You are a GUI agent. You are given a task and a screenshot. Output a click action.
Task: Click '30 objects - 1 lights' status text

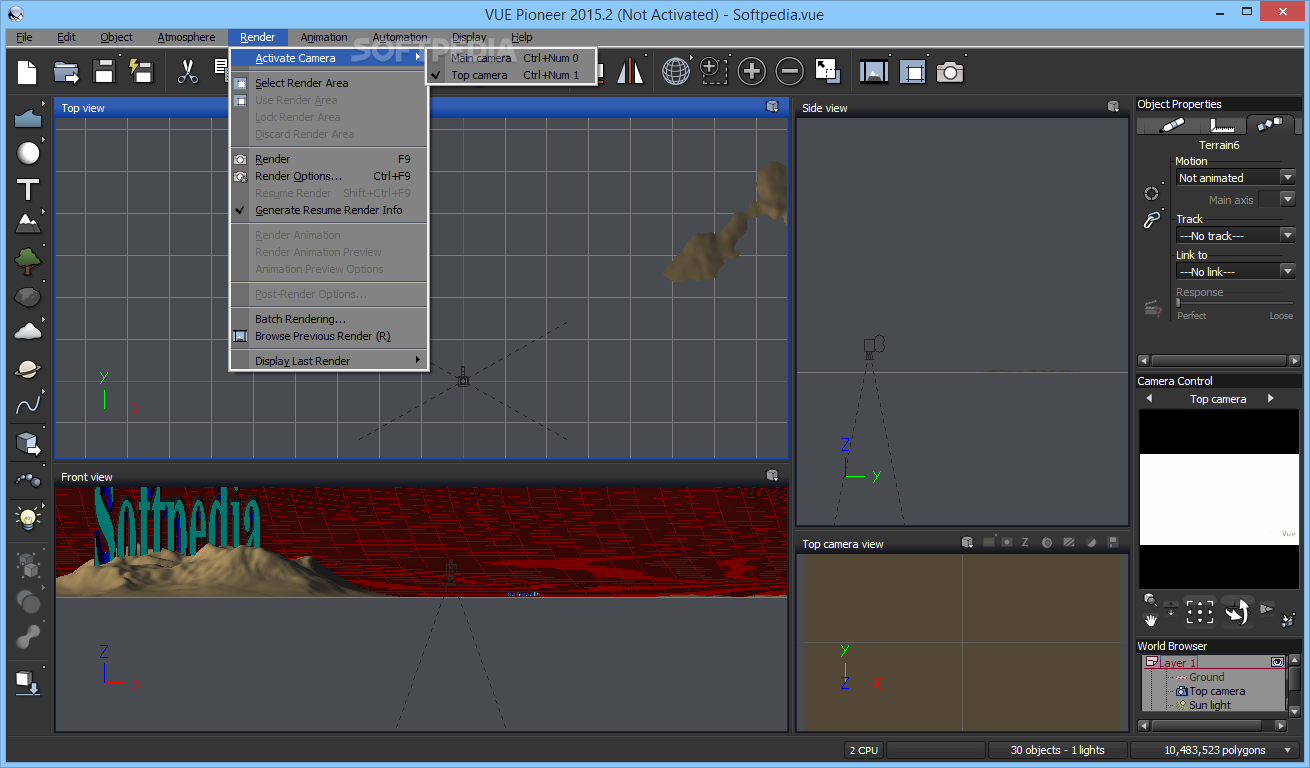[x=1057, y=750]
